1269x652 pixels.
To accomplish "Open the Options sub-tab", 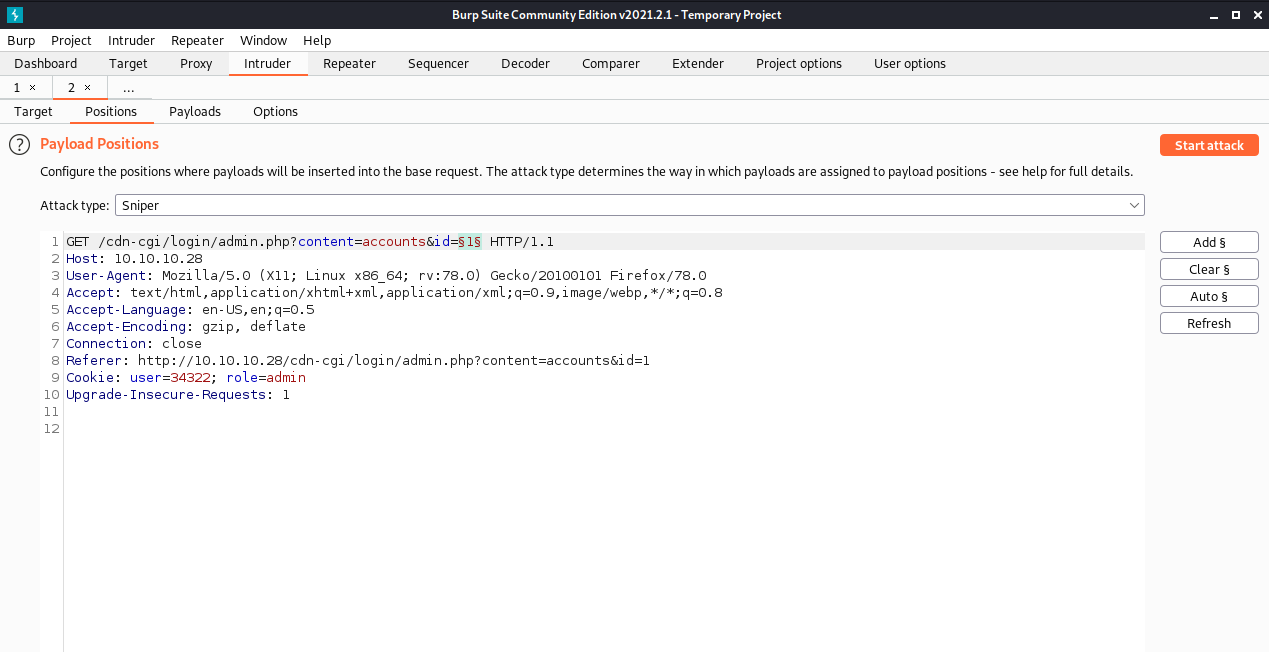I will pos(275,112).
